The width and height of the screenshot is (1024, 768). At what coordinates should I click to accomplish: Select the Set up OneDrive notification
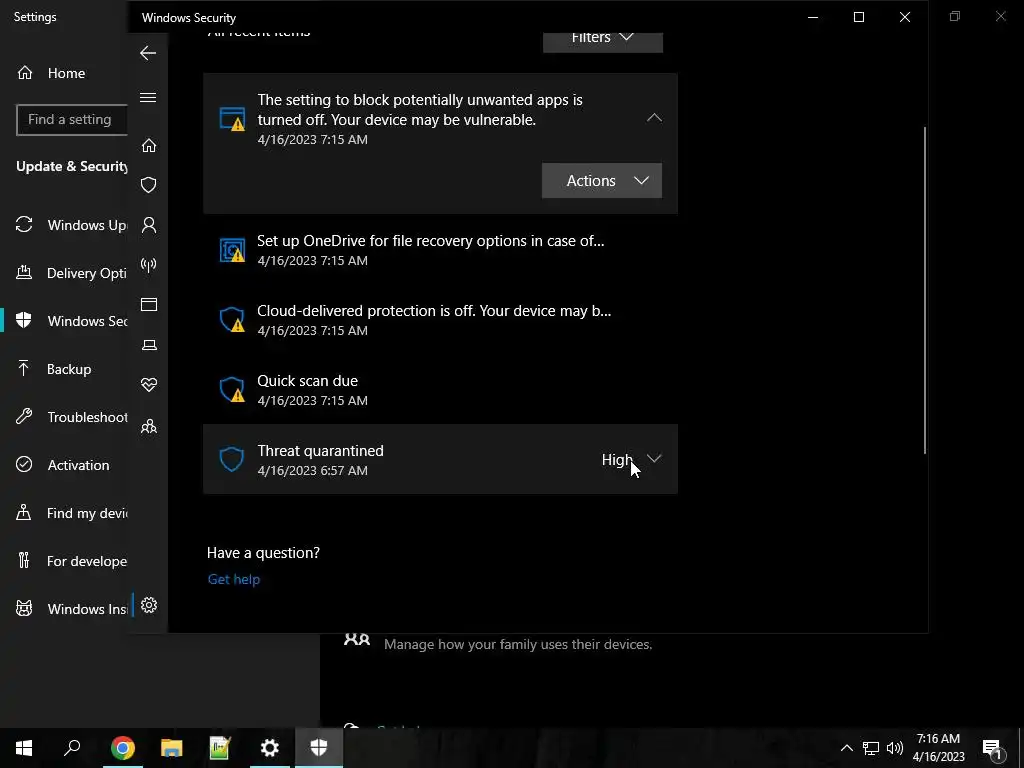[x=440, y=249]
